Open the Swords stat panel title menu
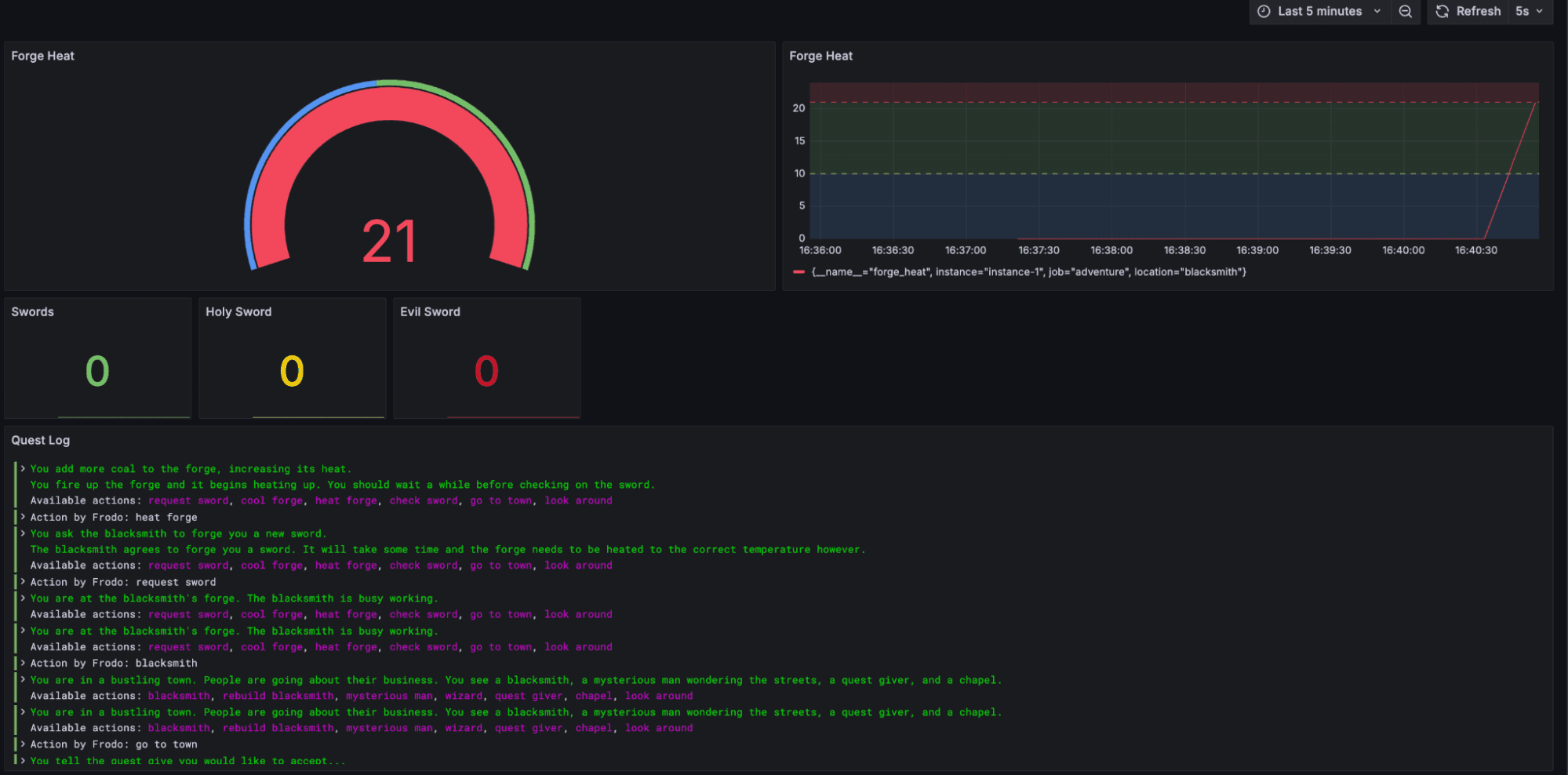The width and height of the screenshot is (1568, 775). (31, 311)
